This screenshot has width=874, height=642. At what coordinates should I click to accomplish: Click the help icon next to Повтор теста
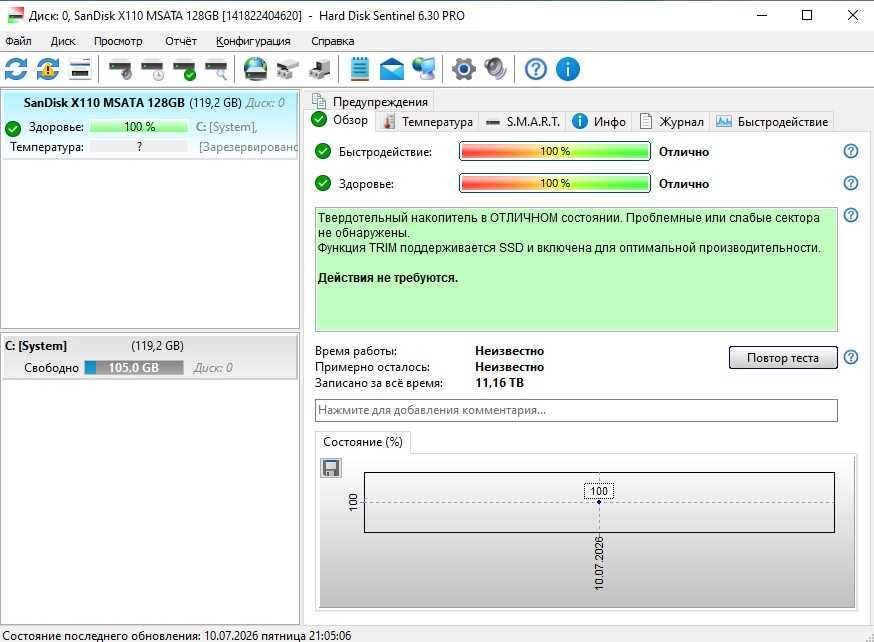851,357
